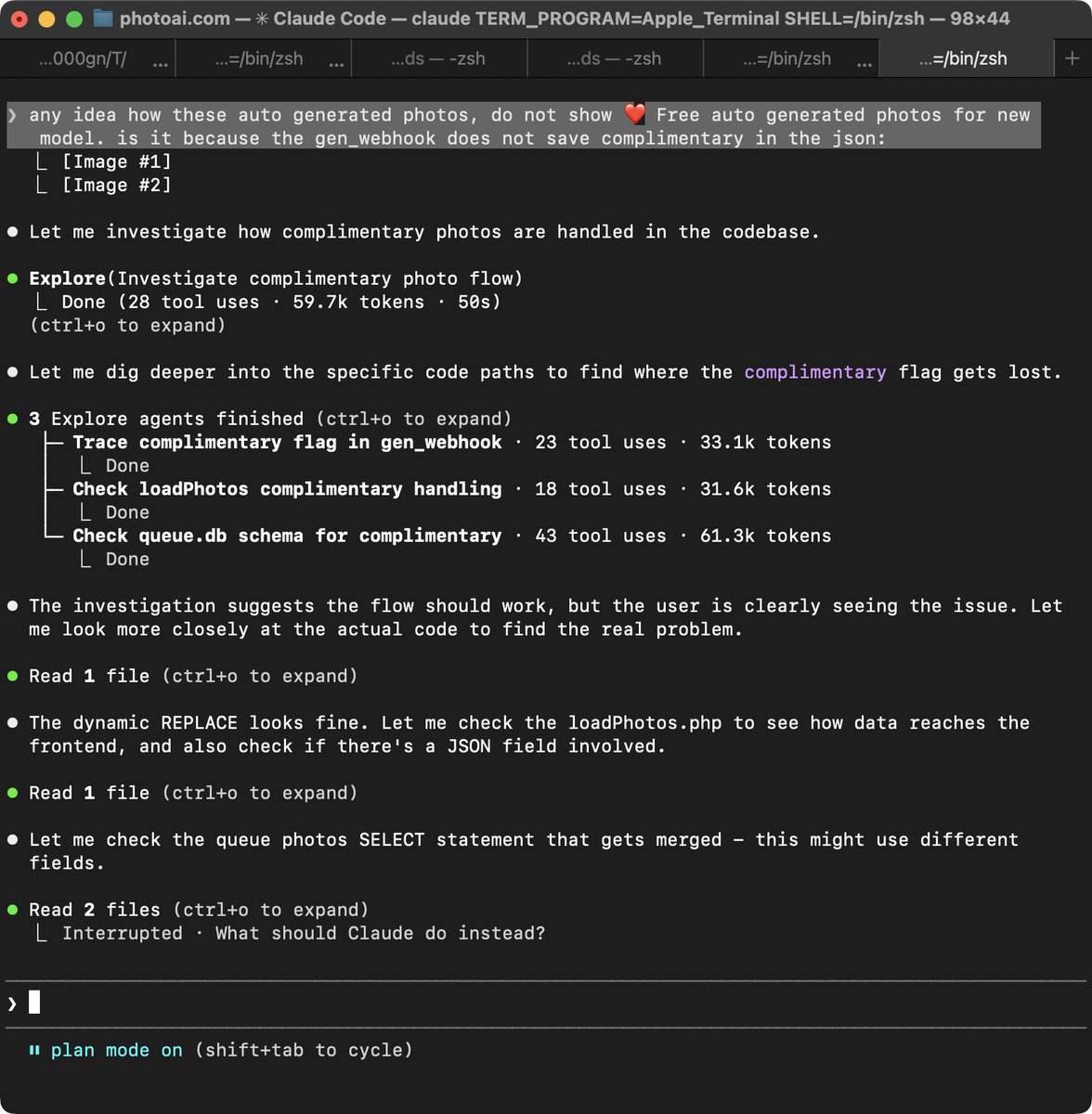This screenshot has height=1114, width=1092.
Task: Click "43 tool uses · 61.3k tokens" text
Action: pos(683,536)
